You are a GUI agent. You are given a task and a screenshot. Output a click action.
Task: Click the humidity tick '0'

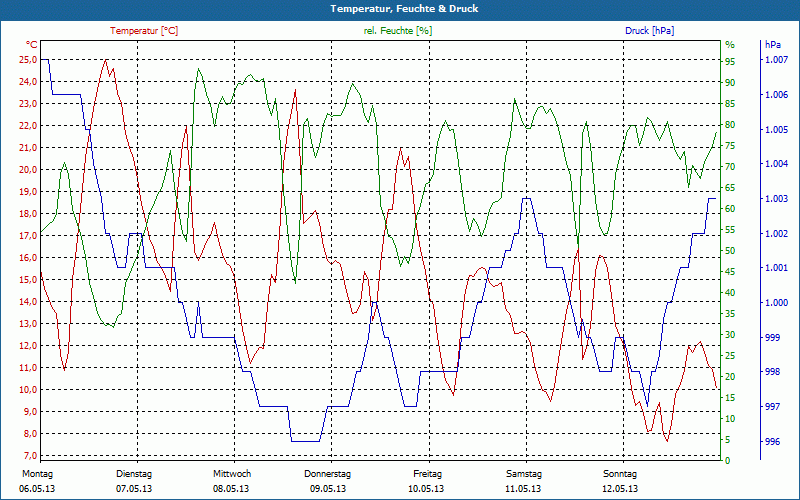point(728,460)
